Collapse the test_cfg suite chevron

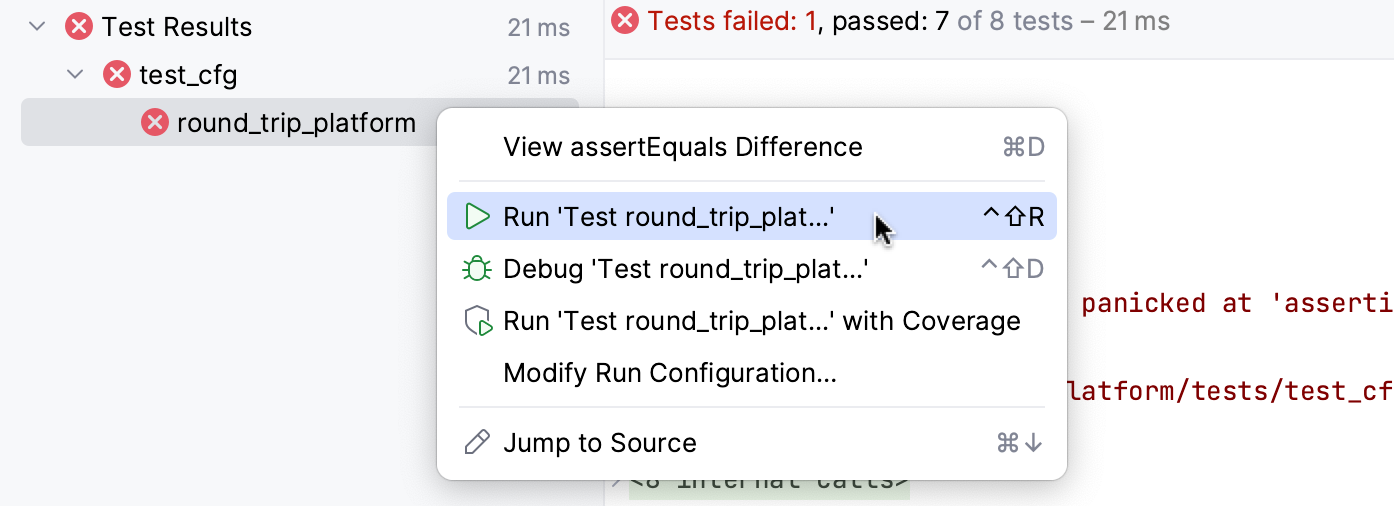75,75
